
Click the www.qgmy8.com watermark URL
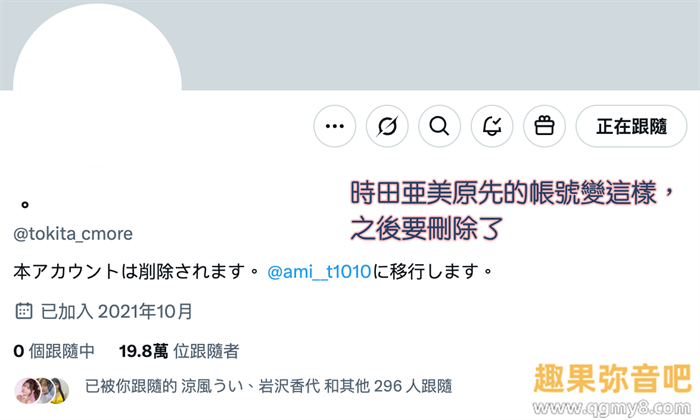pos(612,408)
